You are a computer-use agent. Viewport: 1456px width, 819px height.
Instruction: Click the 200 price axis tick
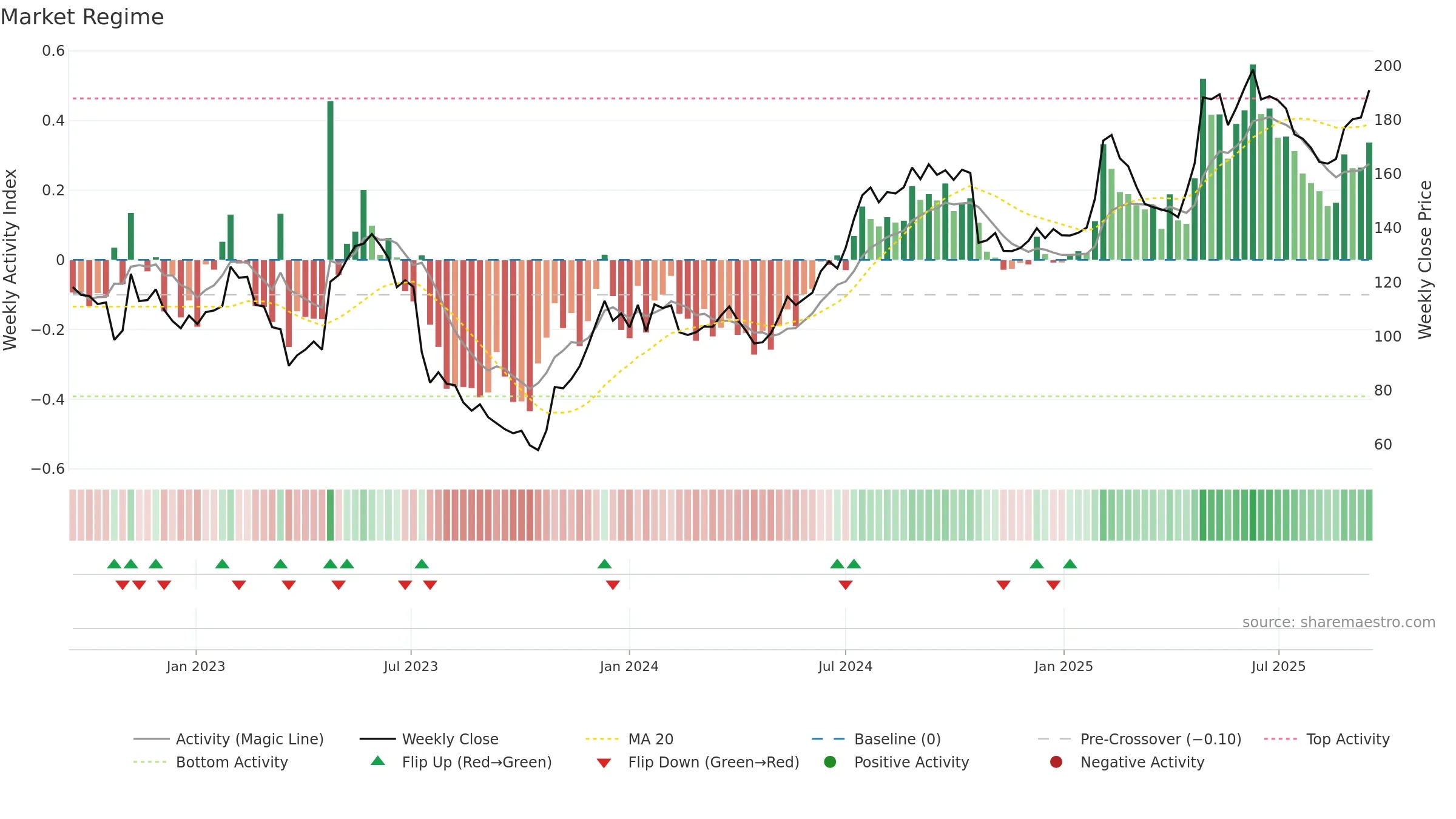(x=1388, y=66)
